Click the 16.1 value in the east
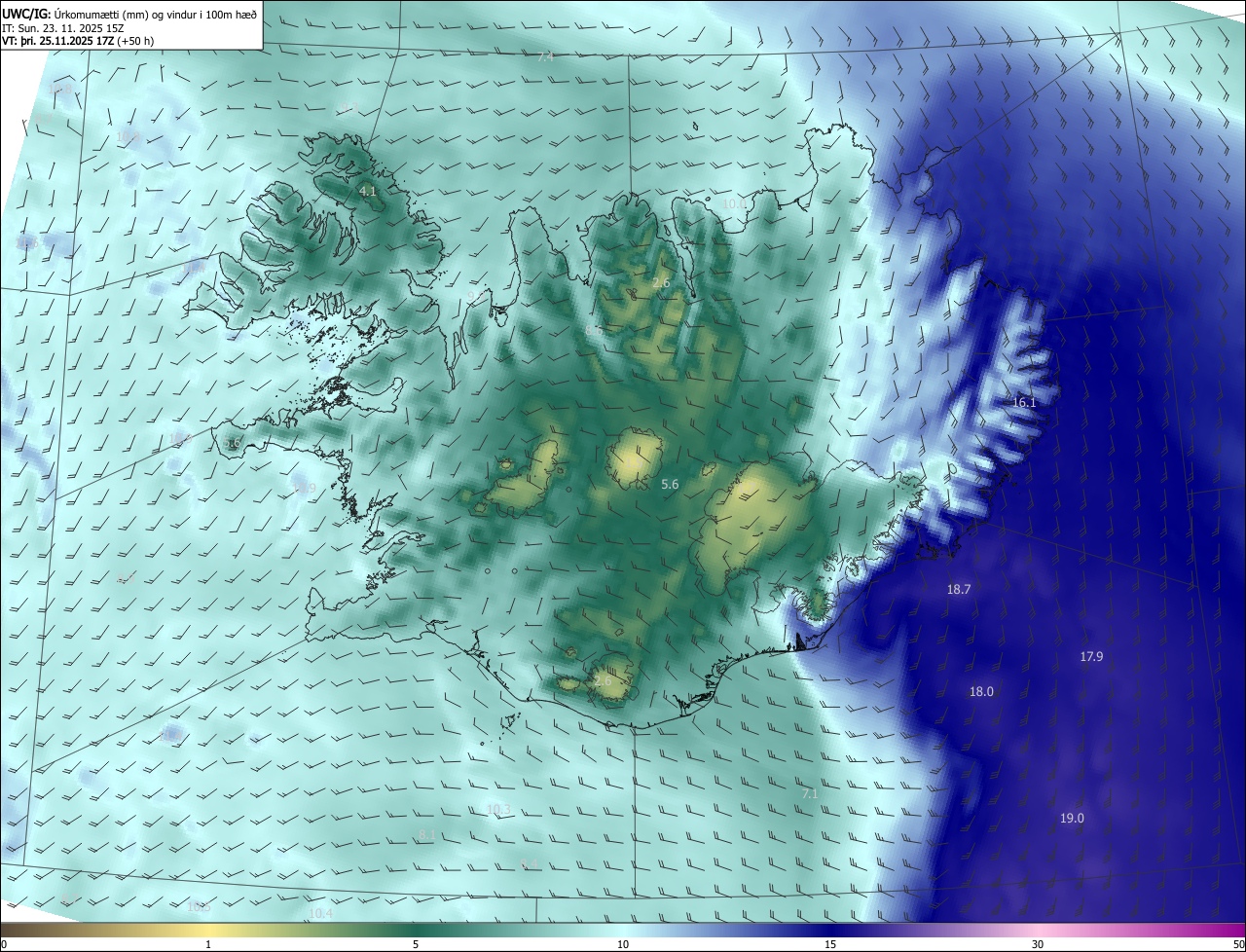The image size is (1246, 952). pos(1024,403)
